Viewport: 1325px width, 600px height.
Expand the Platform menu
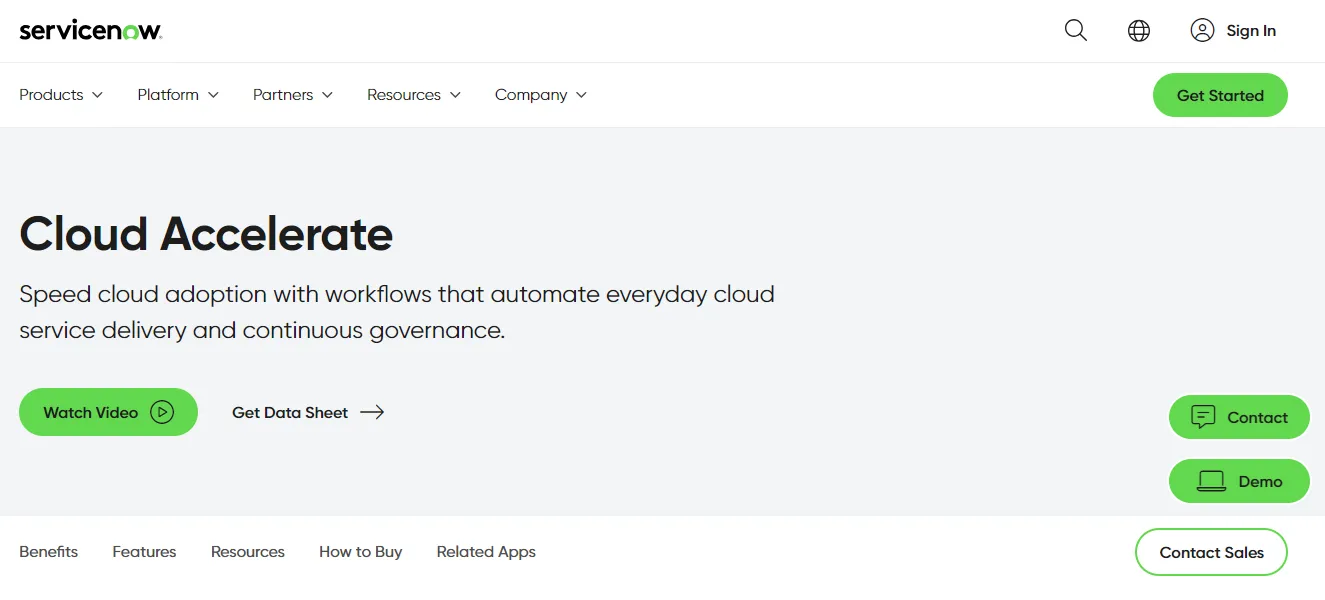178,95
